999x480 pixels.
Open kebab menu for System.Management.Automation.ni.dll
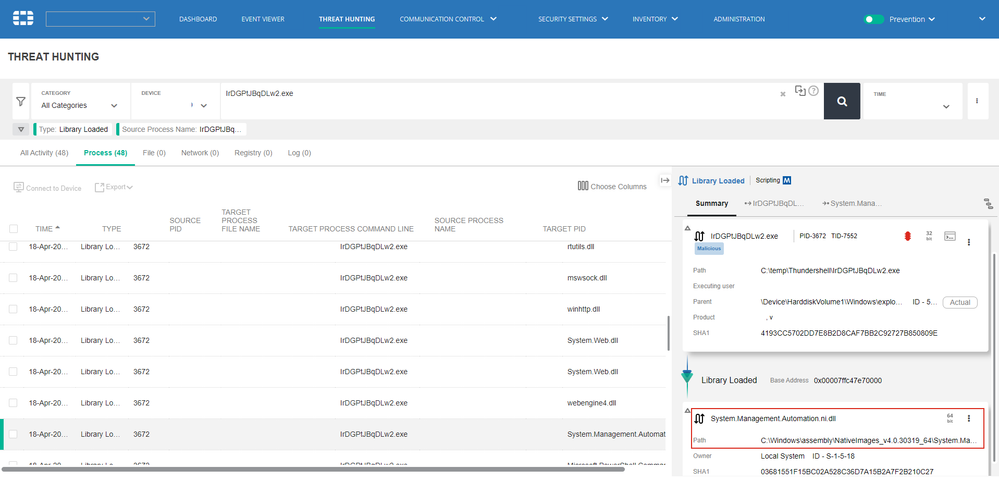pyautogui.click(x=968, y=419)
